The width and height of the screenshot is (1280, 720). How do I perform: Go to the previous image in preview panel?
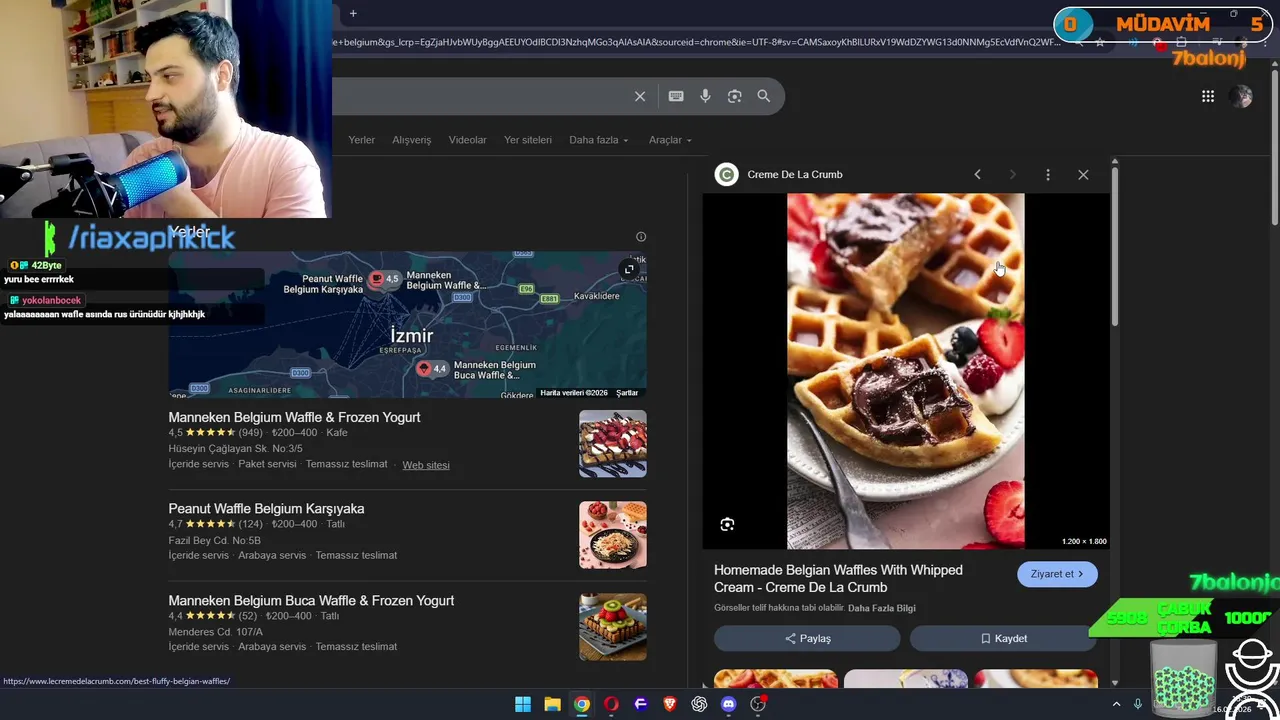[977, 174]
